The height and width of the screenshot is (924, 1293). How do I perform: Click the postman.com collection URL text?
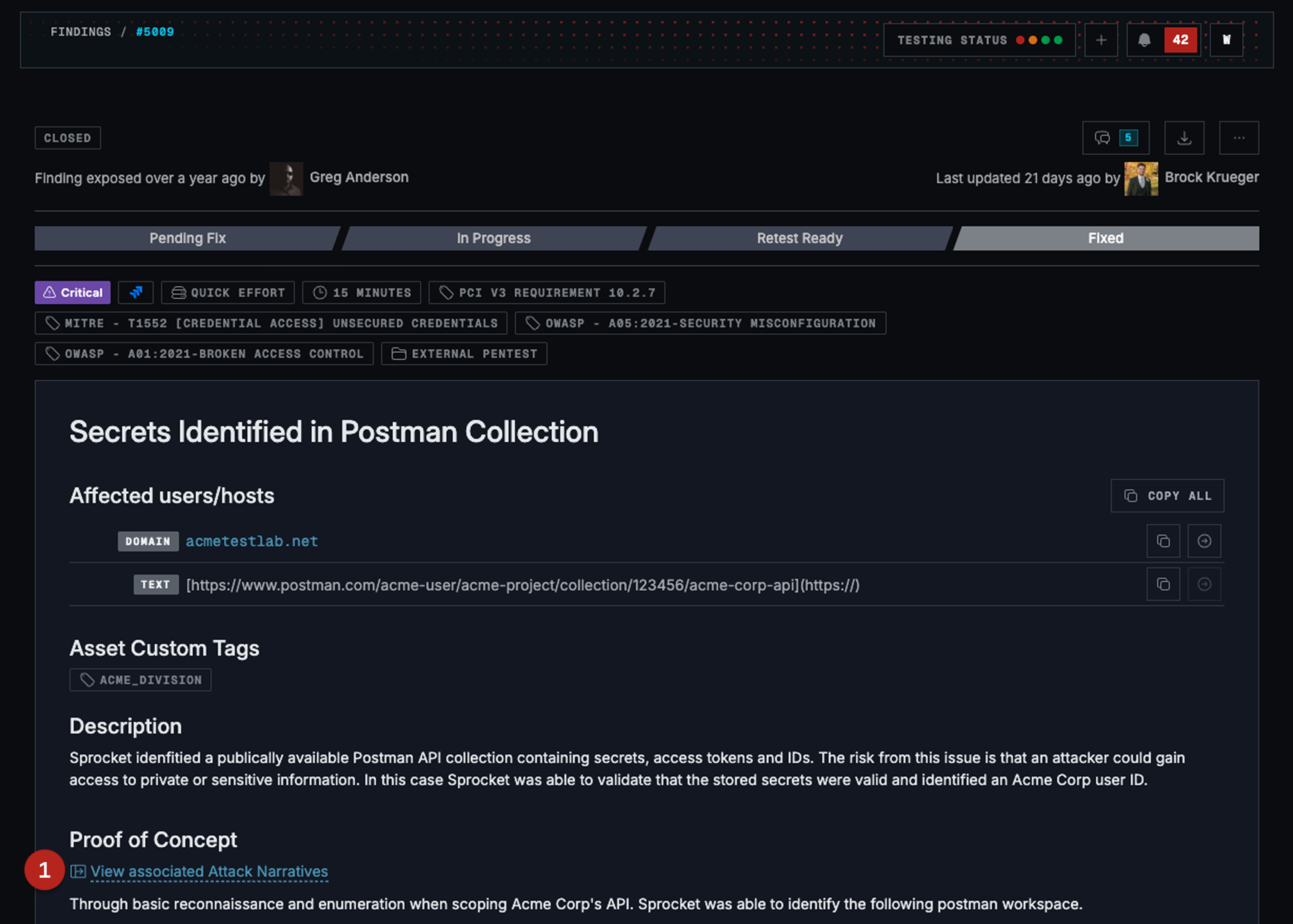[523, 585]
